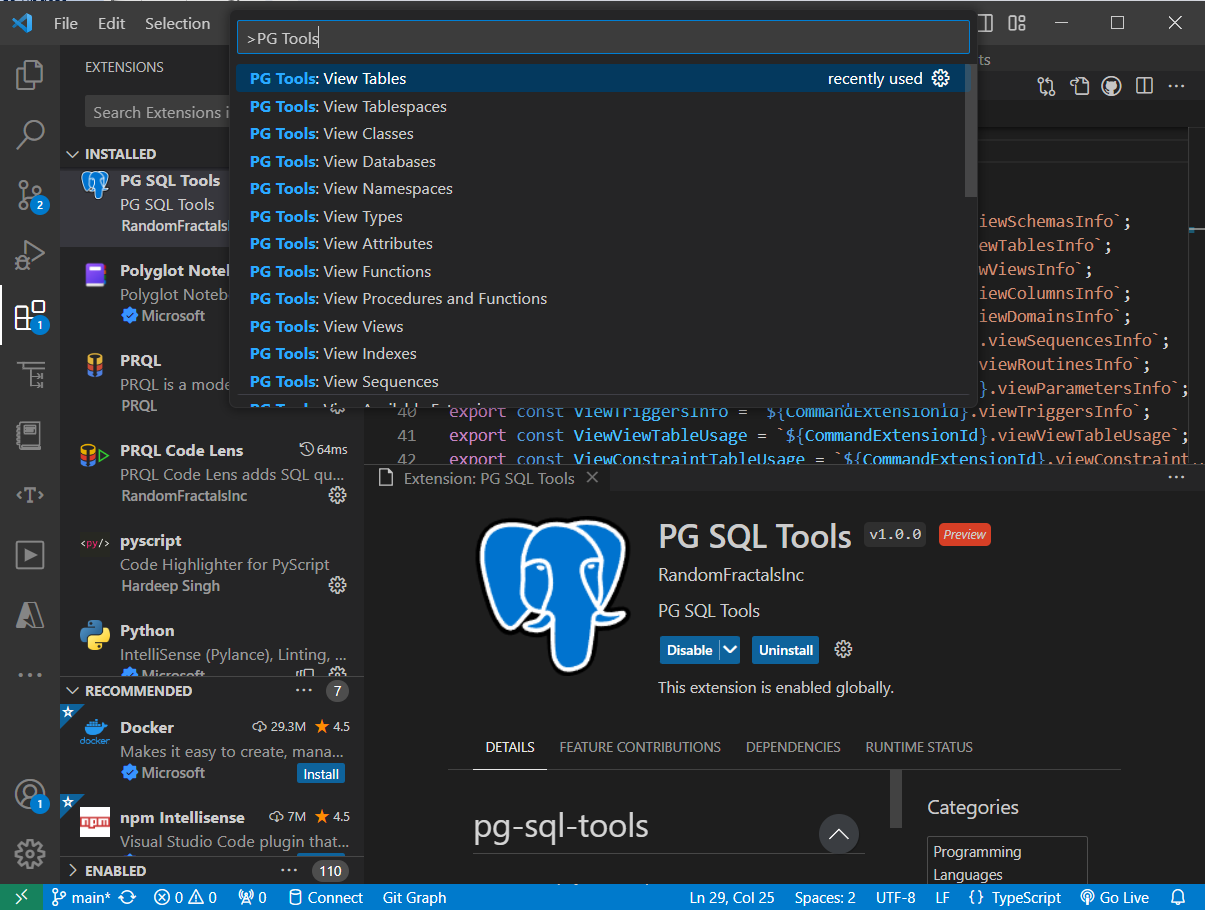
Task: Open the Extensions view in activity bar
Action: pyautogui.click(x=30, y=316)
